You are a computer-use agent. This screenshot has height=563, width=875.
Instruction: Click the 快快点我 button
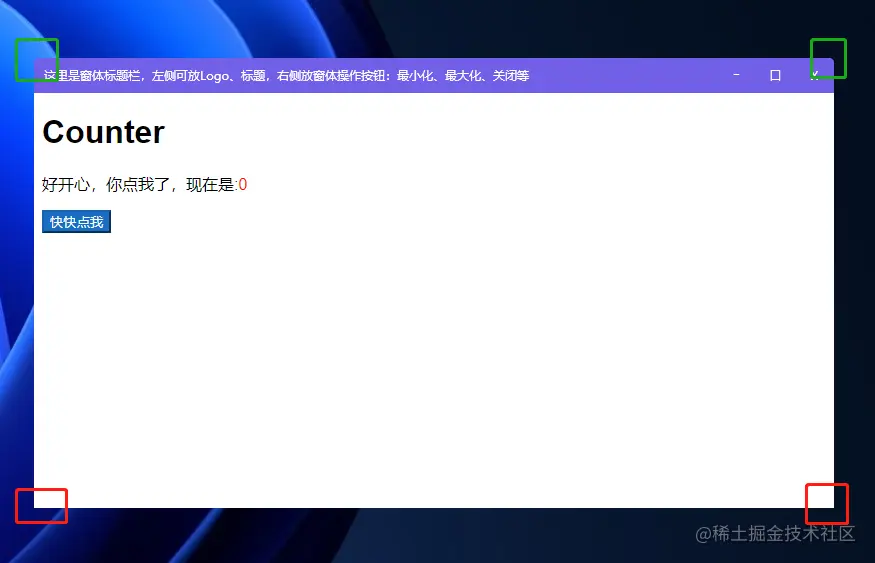coord(76,222)
